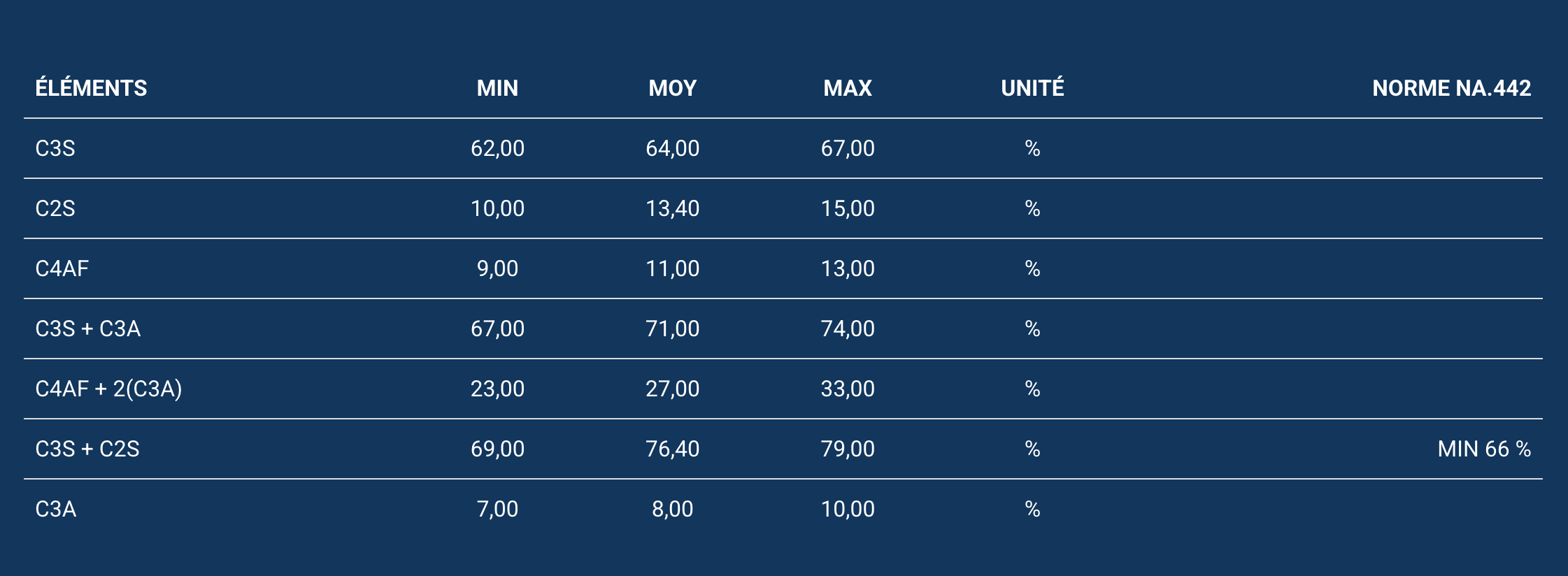Click the ÉLÉMENTS column header
Viewport: 1568px width, 576px height.
91,88
